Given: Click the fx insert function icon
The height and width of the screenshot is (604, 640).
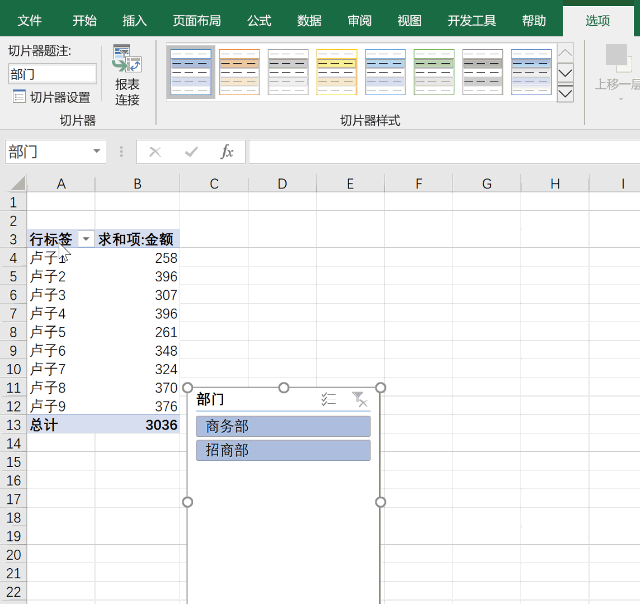Looking at the screenshot, I should tap(227, 152).
